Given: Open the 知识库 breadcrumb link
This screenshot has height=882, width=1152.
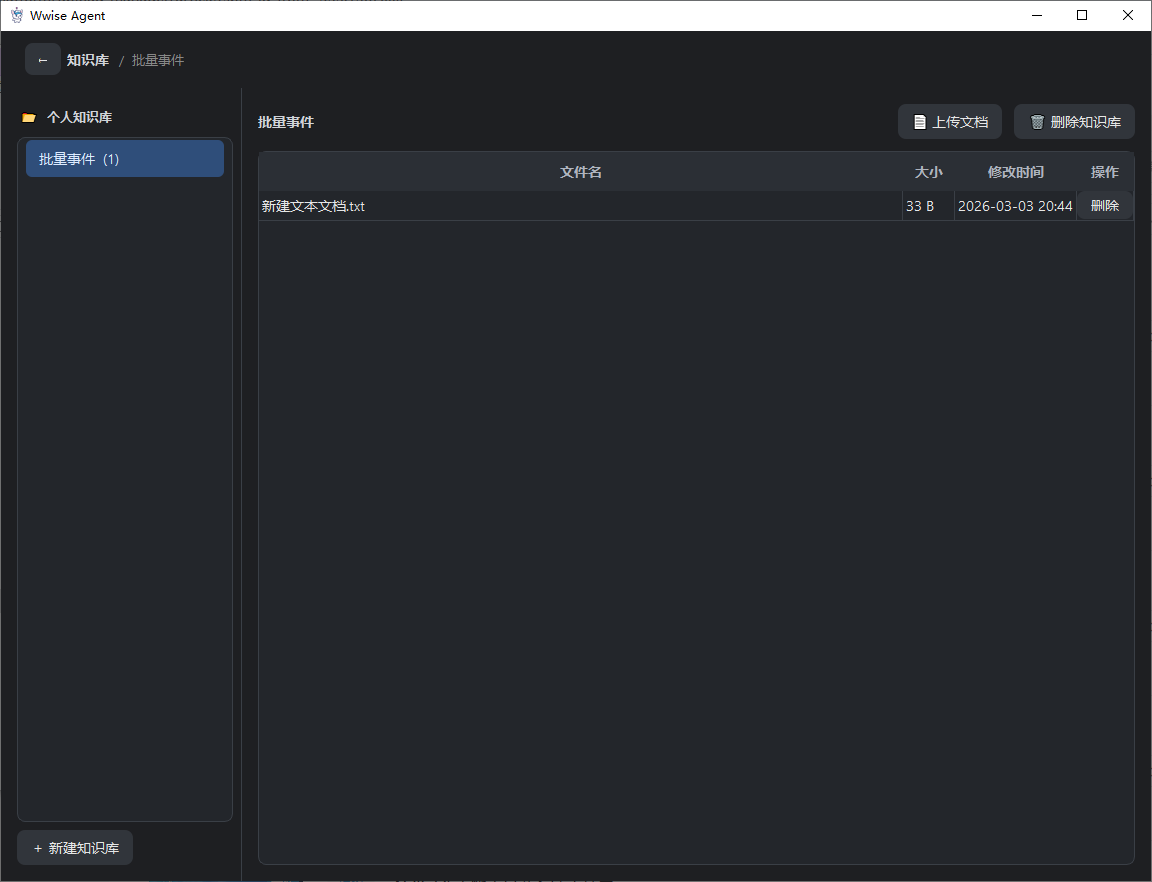Looking at the screenshot, I should point(88,60).
